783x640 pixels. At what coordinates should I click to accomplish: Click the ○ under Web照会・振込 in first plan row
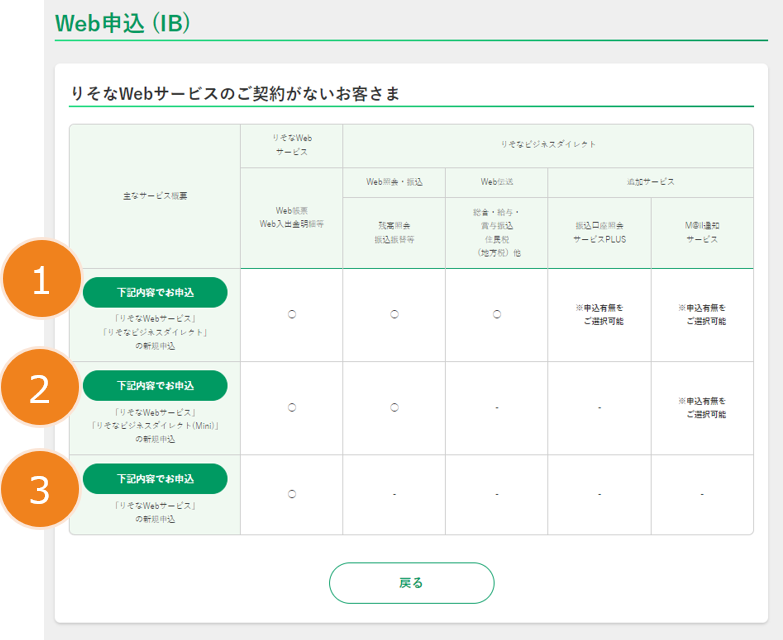click(394, 315)
